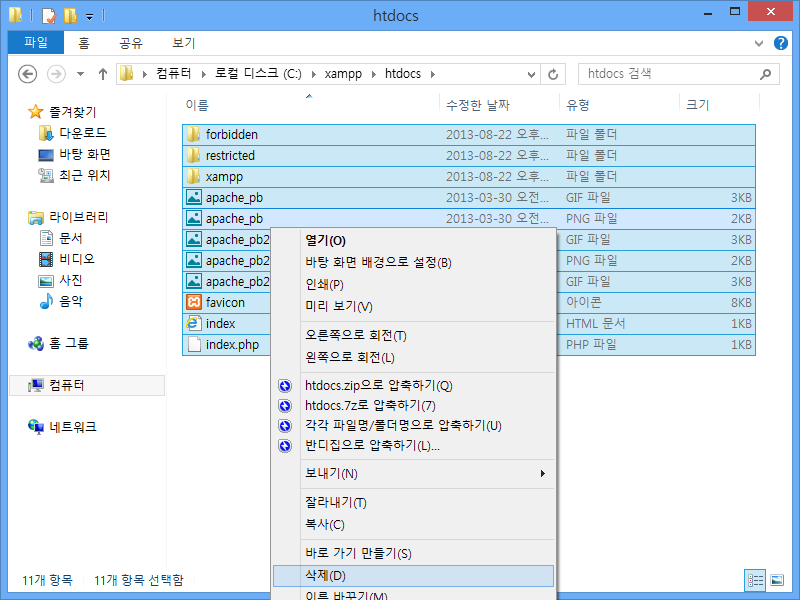Switch to details view using status bar button
The width and height of the screenshot is (800, 600).
point(756,580)
